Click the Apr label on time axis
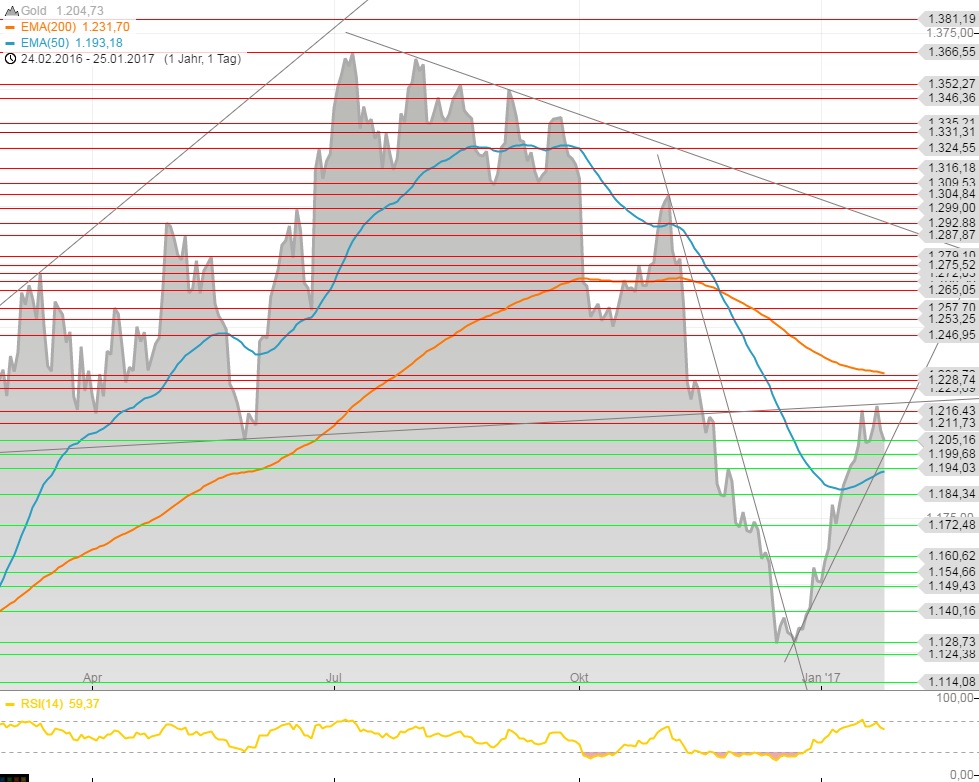 pos(93,678)
